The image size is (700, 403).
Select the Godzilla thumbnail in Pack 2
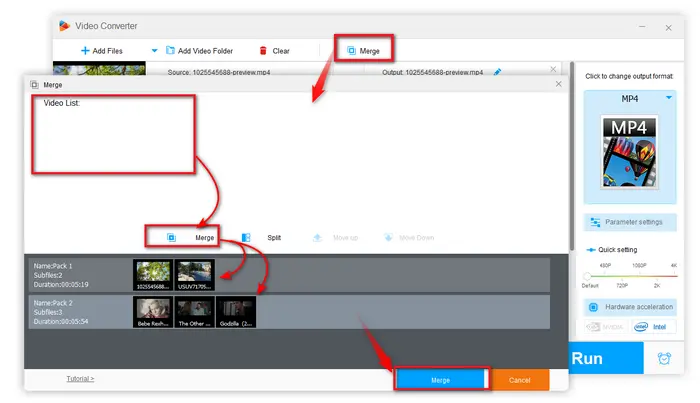click(236, 312)
